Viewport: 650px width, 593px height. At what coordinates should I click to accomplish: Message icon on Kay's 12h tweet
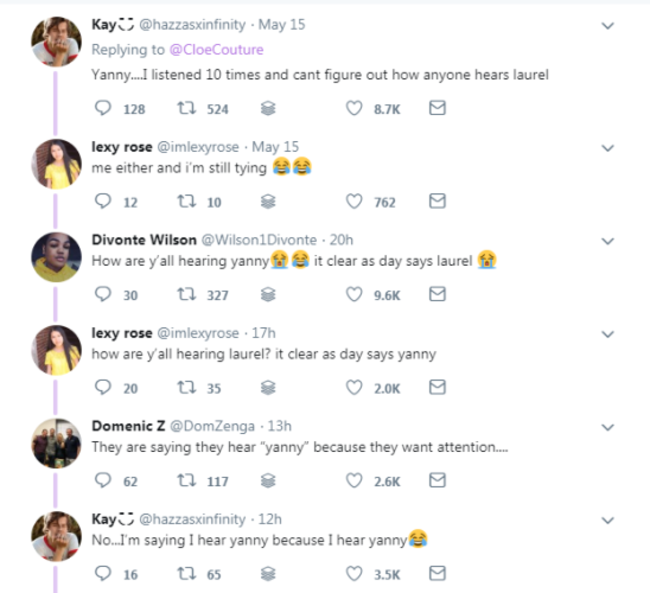coord(437,574)
